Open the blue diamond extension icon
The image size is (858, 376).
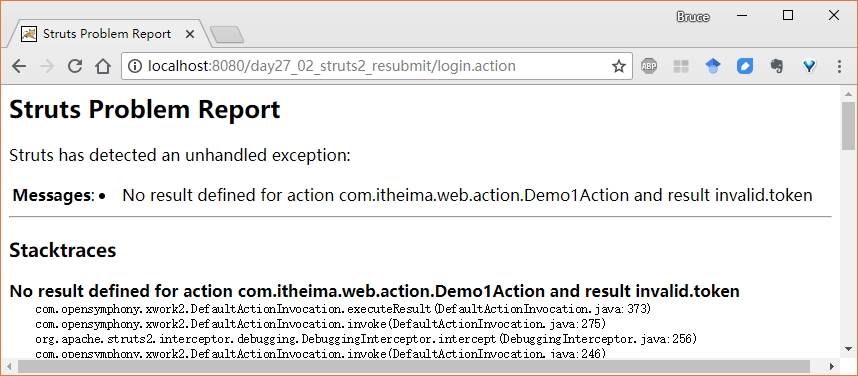pyautogui.click(x=809, y=66)
